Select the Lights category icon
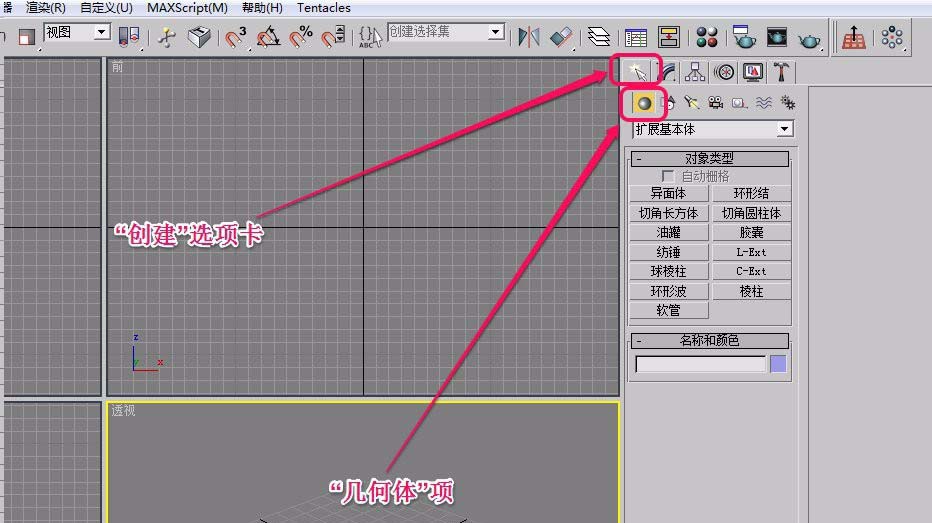 click(691, 103)
